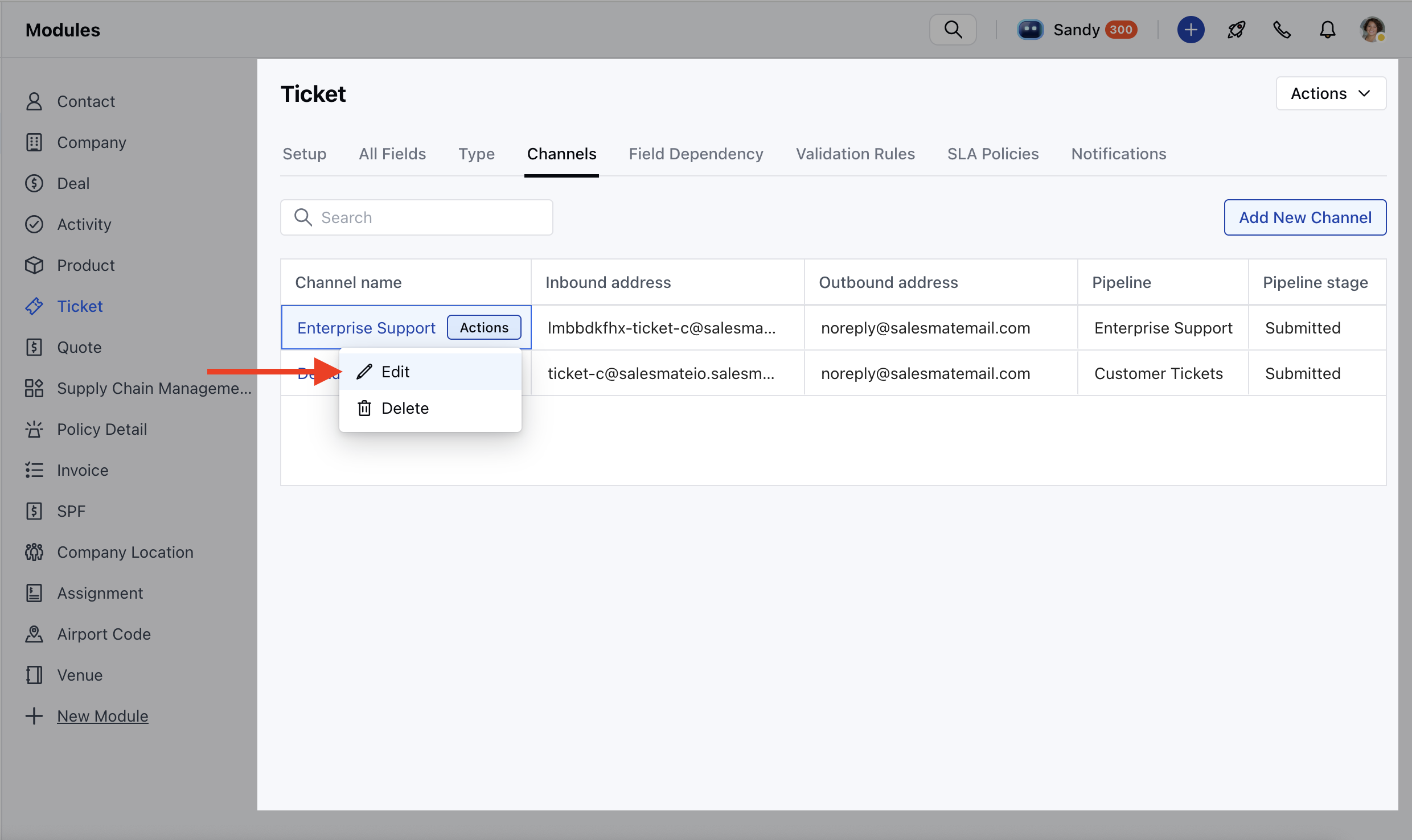This screenshot has height=840, width=1412.
Task: Click the SPF icon in sidebar
Action: (34, 511)
